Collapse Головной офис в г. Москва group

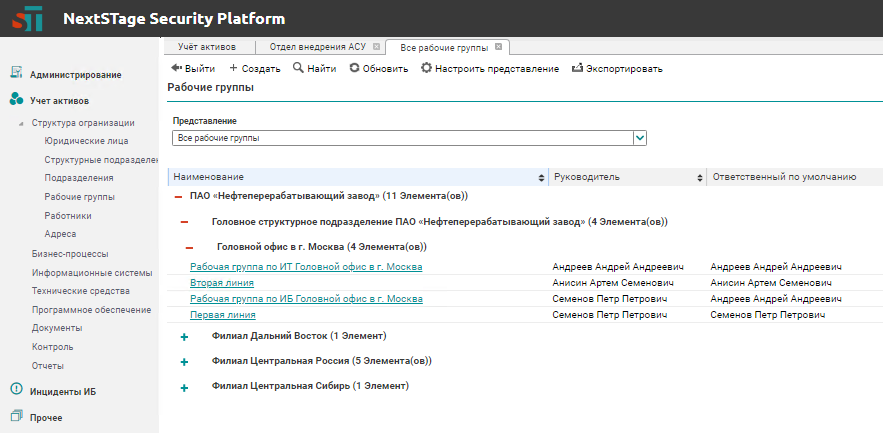pyautogui.click(x=188, y=246)
